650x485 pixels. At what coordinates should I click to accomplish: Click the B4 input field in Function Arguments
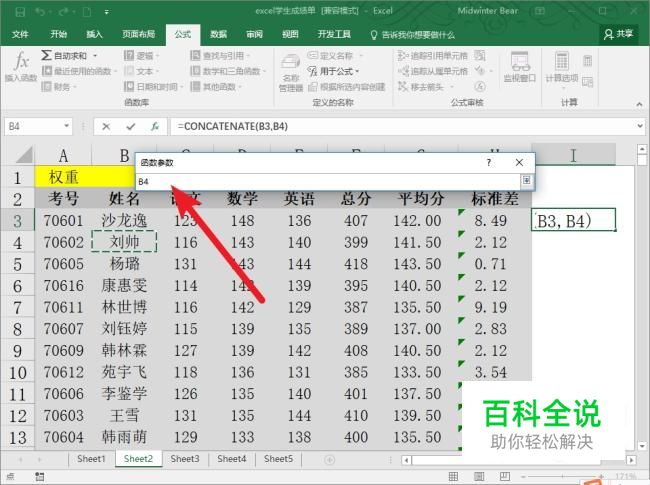tap(328, 182)
